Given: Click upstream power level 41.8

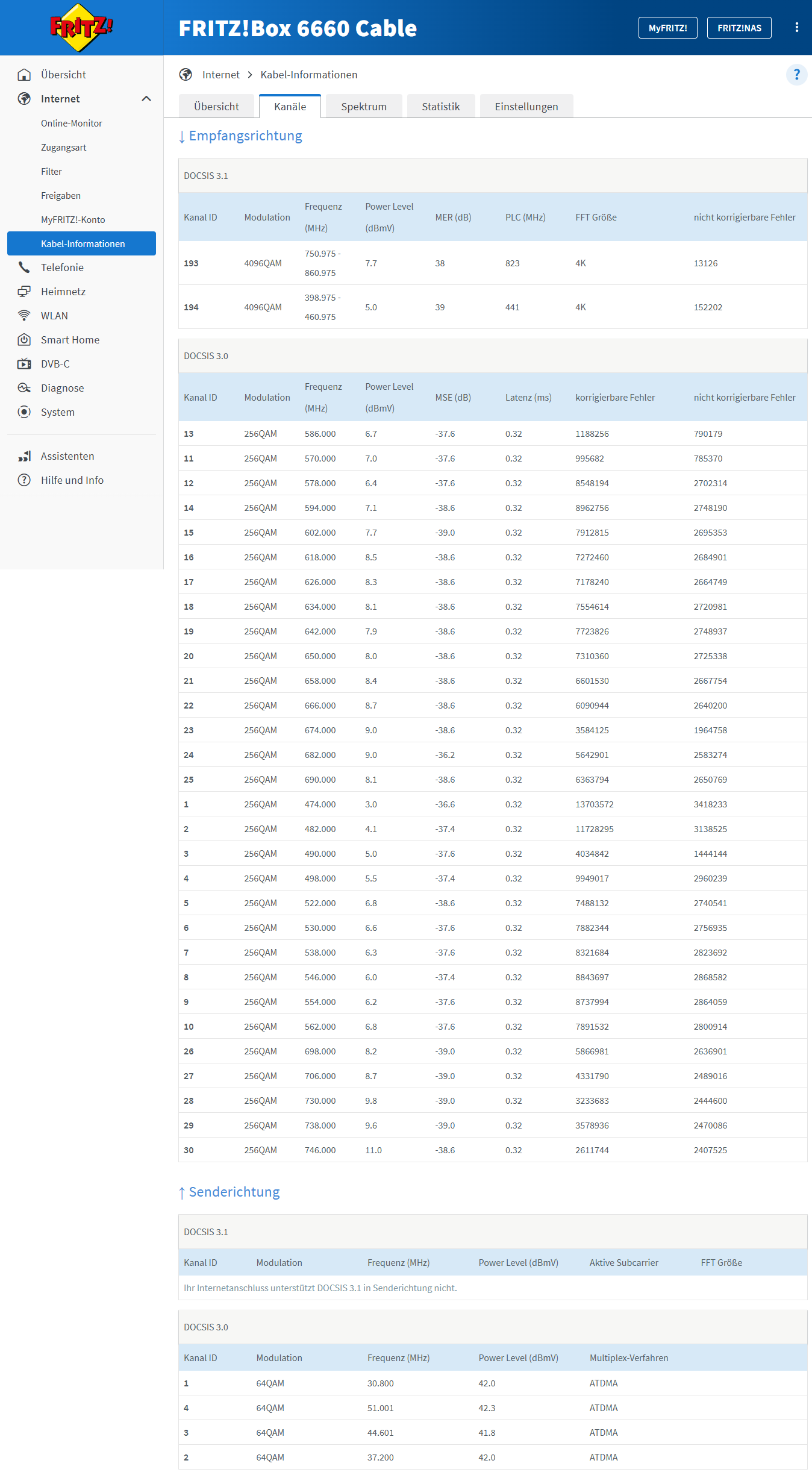Looking at the screenshot, I should pyautogui.click(x=487, y=1433).
